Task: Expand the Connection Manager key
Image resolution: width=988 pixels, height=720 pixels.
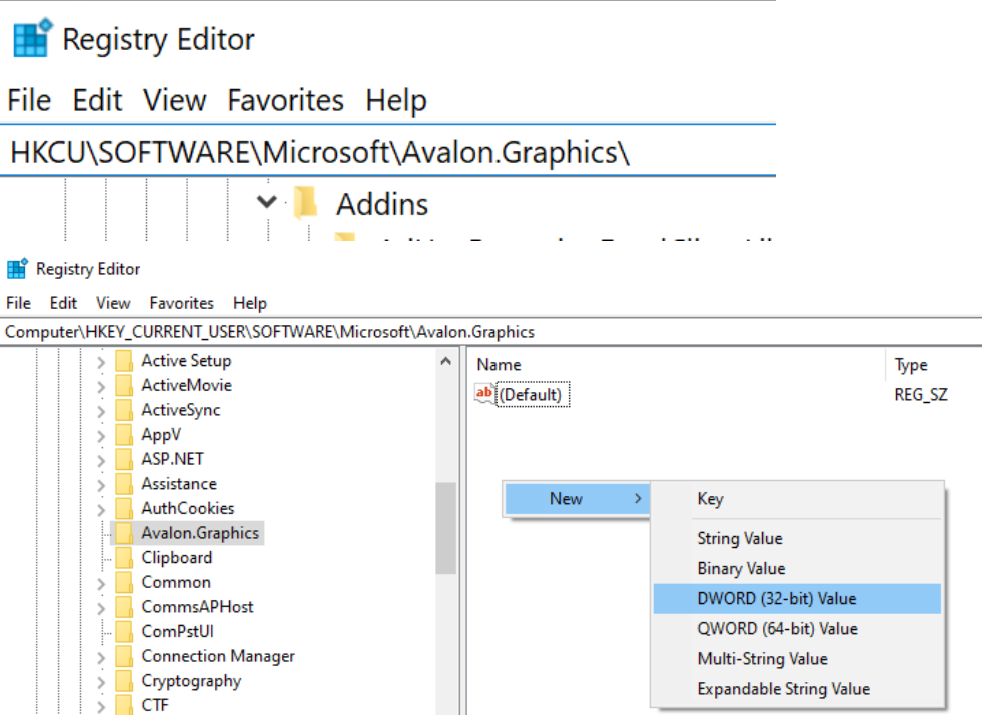Action: tap(101, 657)
